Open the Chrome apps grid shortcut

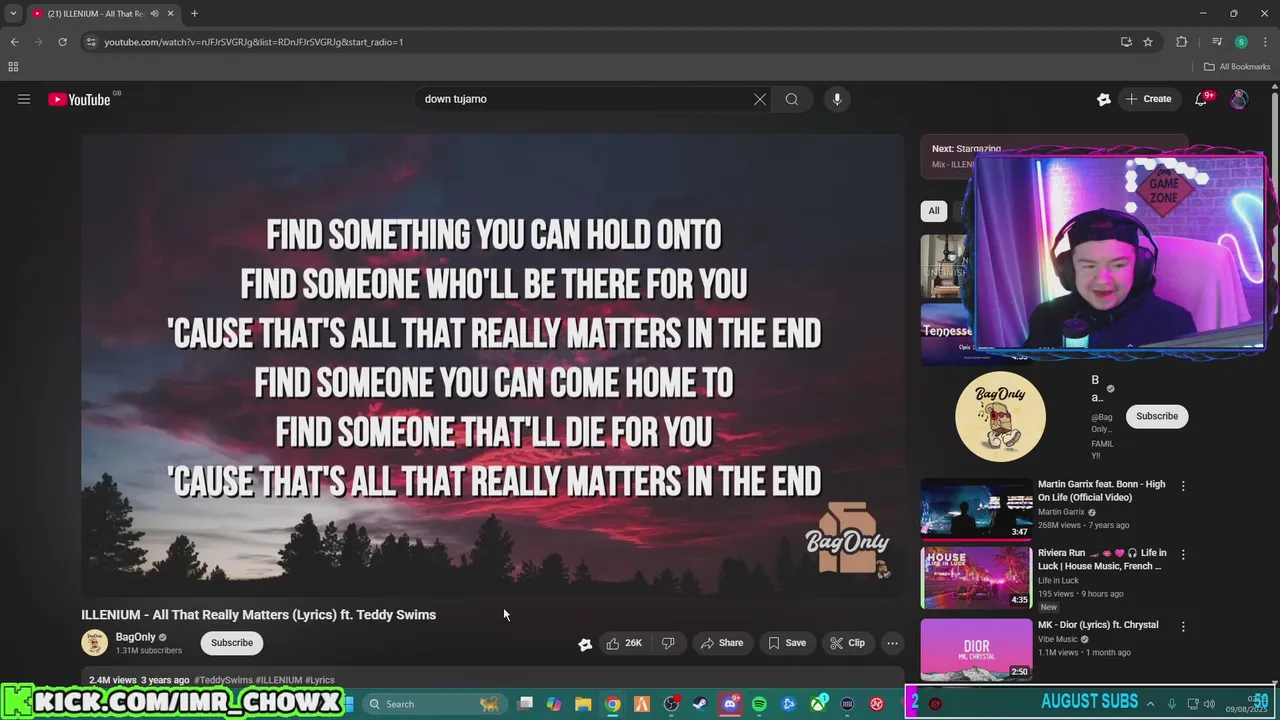13,67
